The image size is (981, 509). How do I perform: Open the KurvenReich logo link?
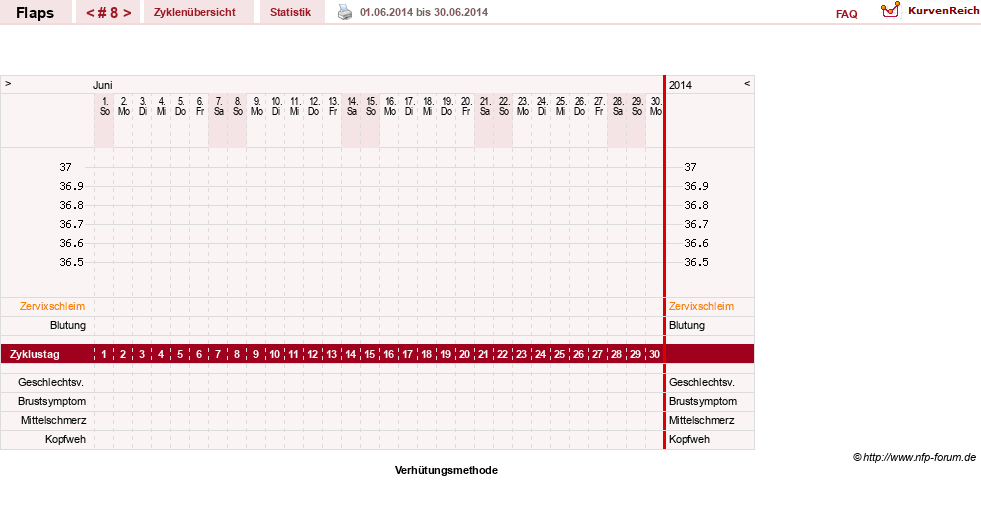[x=890, y=10]
